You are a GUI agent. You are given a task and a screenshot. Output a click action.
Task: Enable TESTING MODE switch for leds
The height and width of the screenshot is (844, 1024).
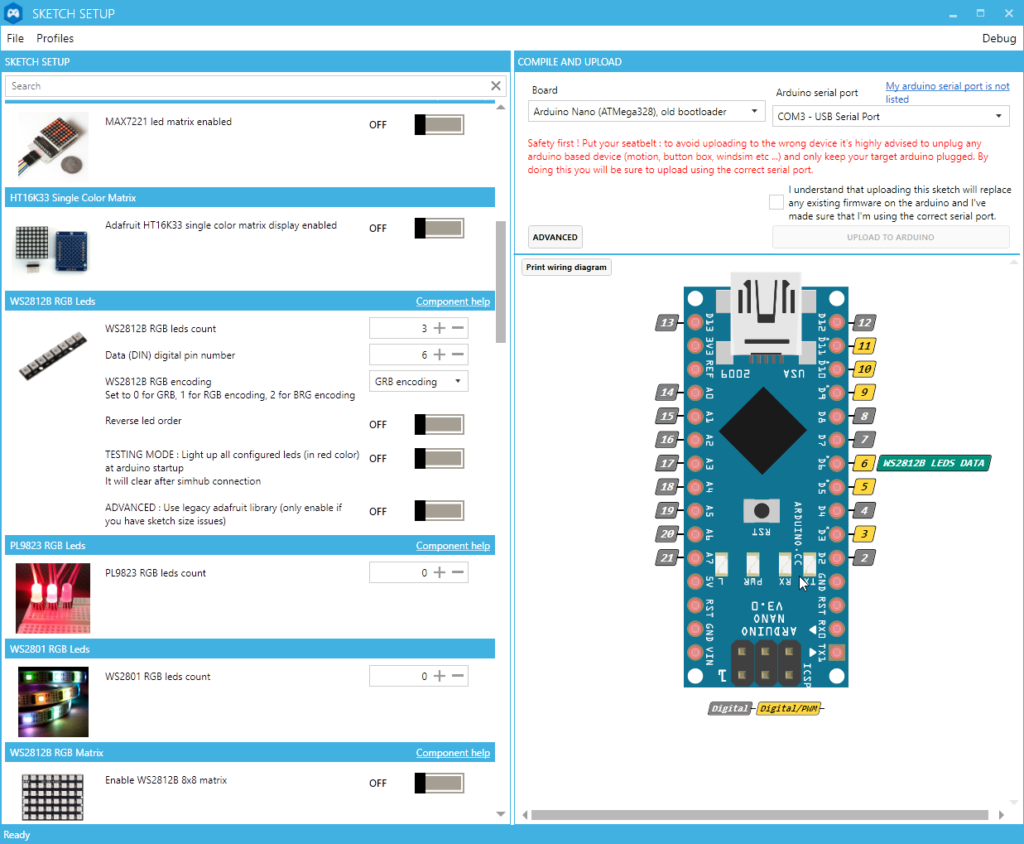(x=439, y=458)
